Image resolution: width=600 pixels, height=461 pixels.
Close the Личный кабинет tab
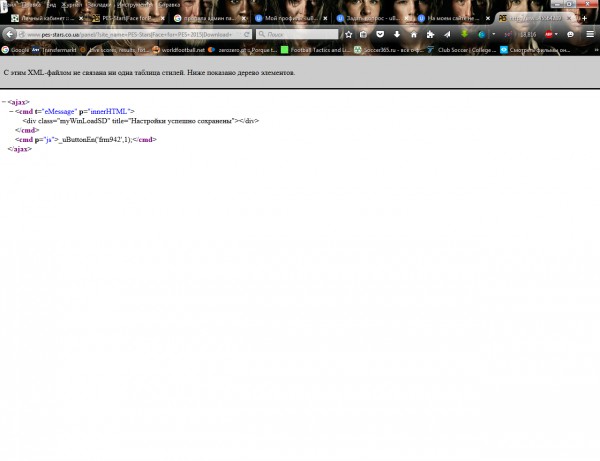tap(81, 18)
